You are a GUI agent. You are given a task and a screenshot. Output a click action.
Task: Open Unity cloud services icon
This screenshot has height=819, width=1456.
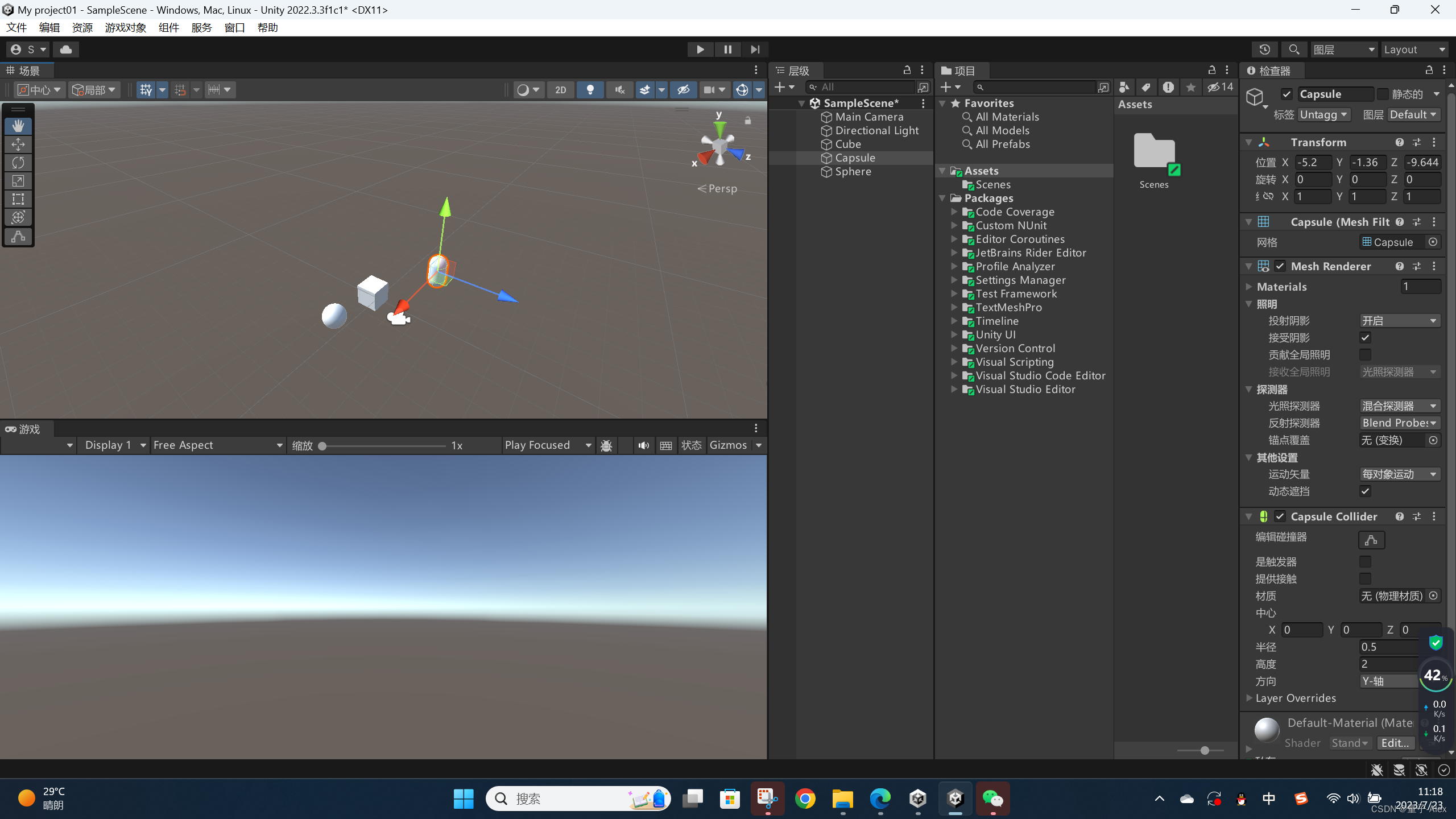[x=66, y=49]
